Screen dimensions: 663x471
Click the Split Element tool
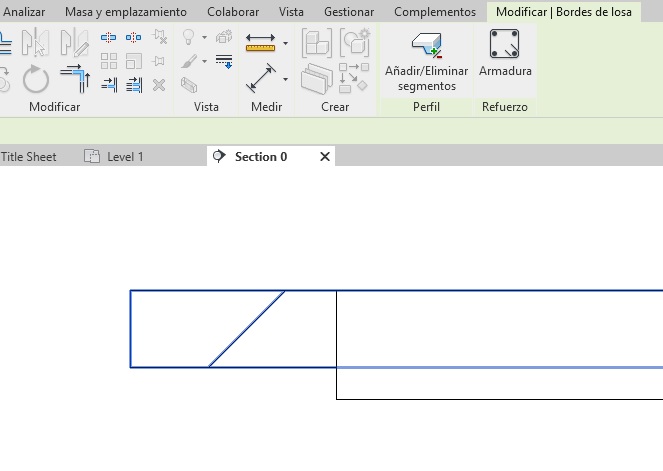click(110, 38)
